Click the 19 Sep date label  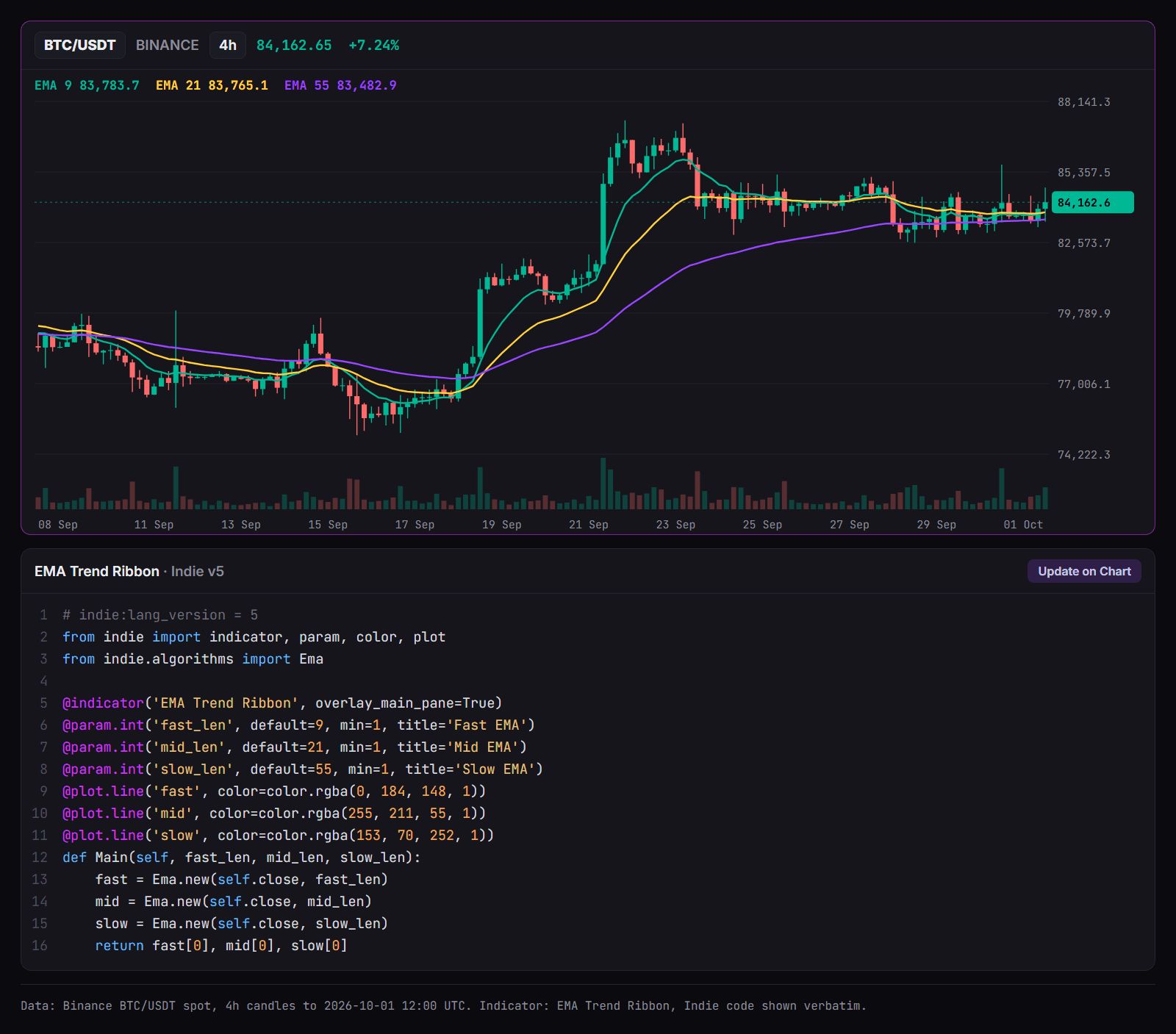click(x=501, y=524)
